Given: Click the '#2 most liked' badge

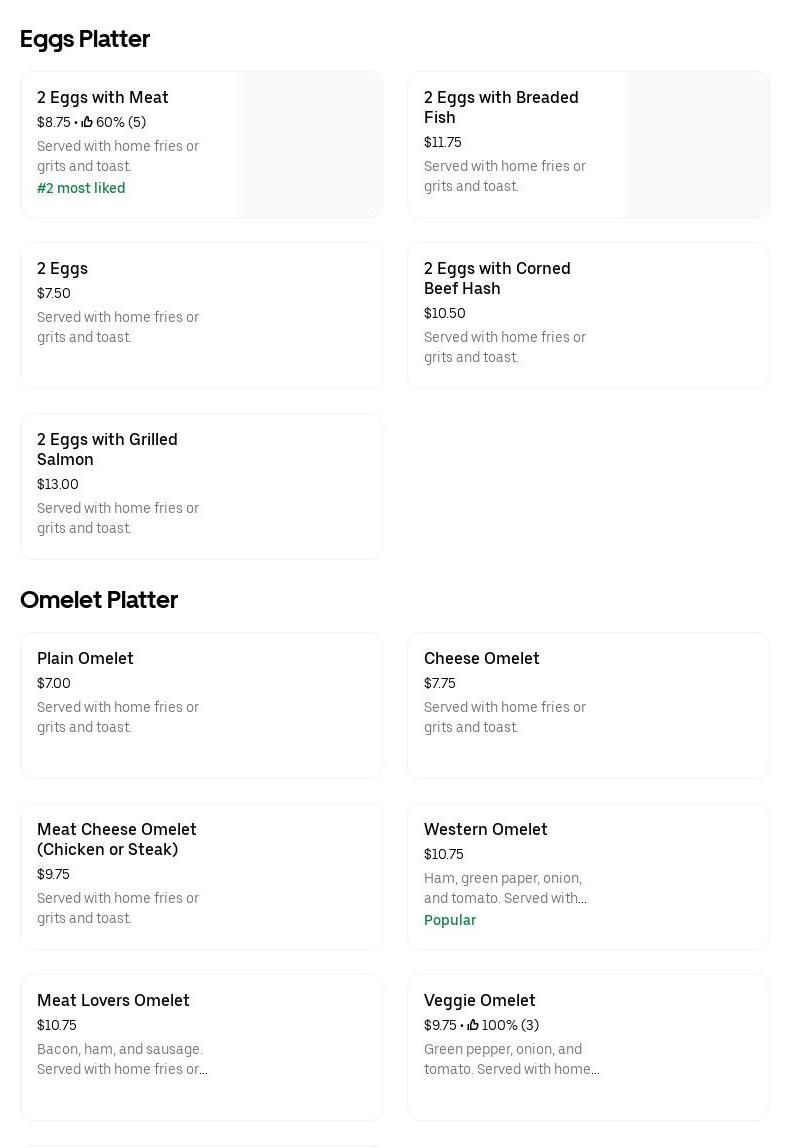Looking at the screenshot, I should 81,188.
